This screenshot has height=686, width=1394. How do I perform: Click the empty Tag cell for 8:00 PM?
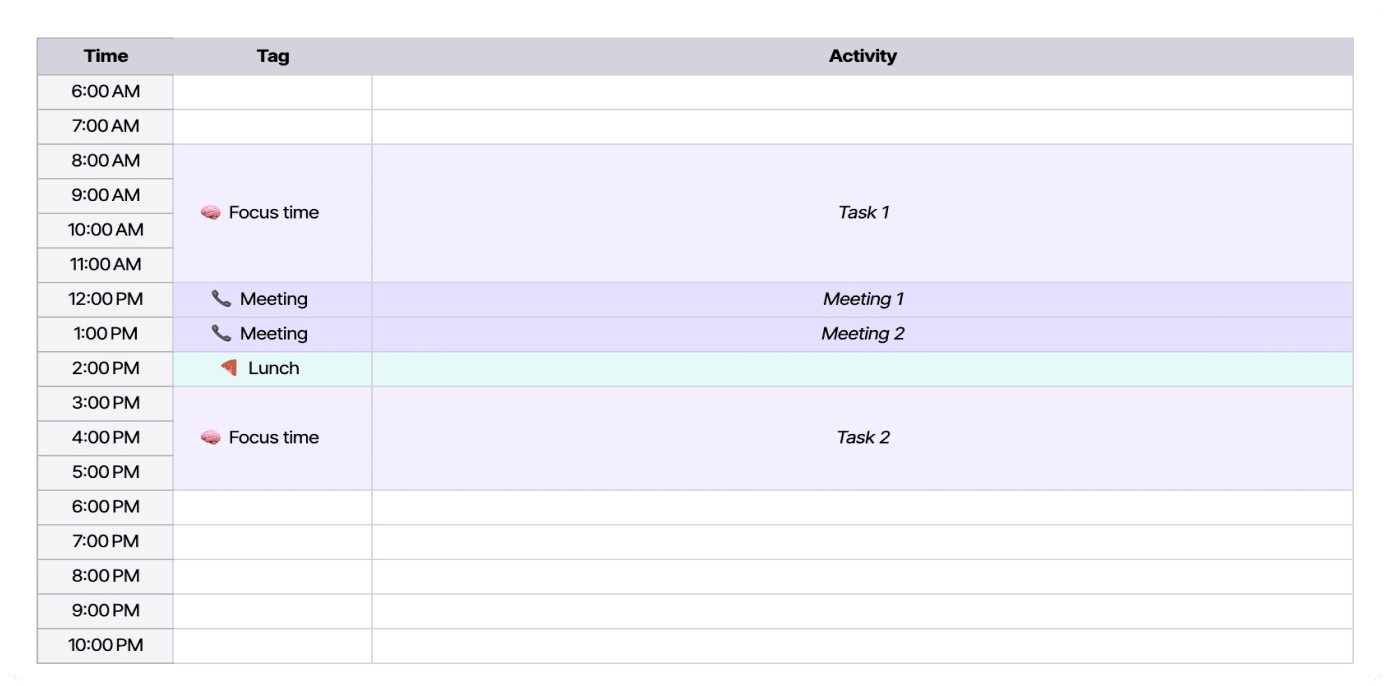[273, 577]
